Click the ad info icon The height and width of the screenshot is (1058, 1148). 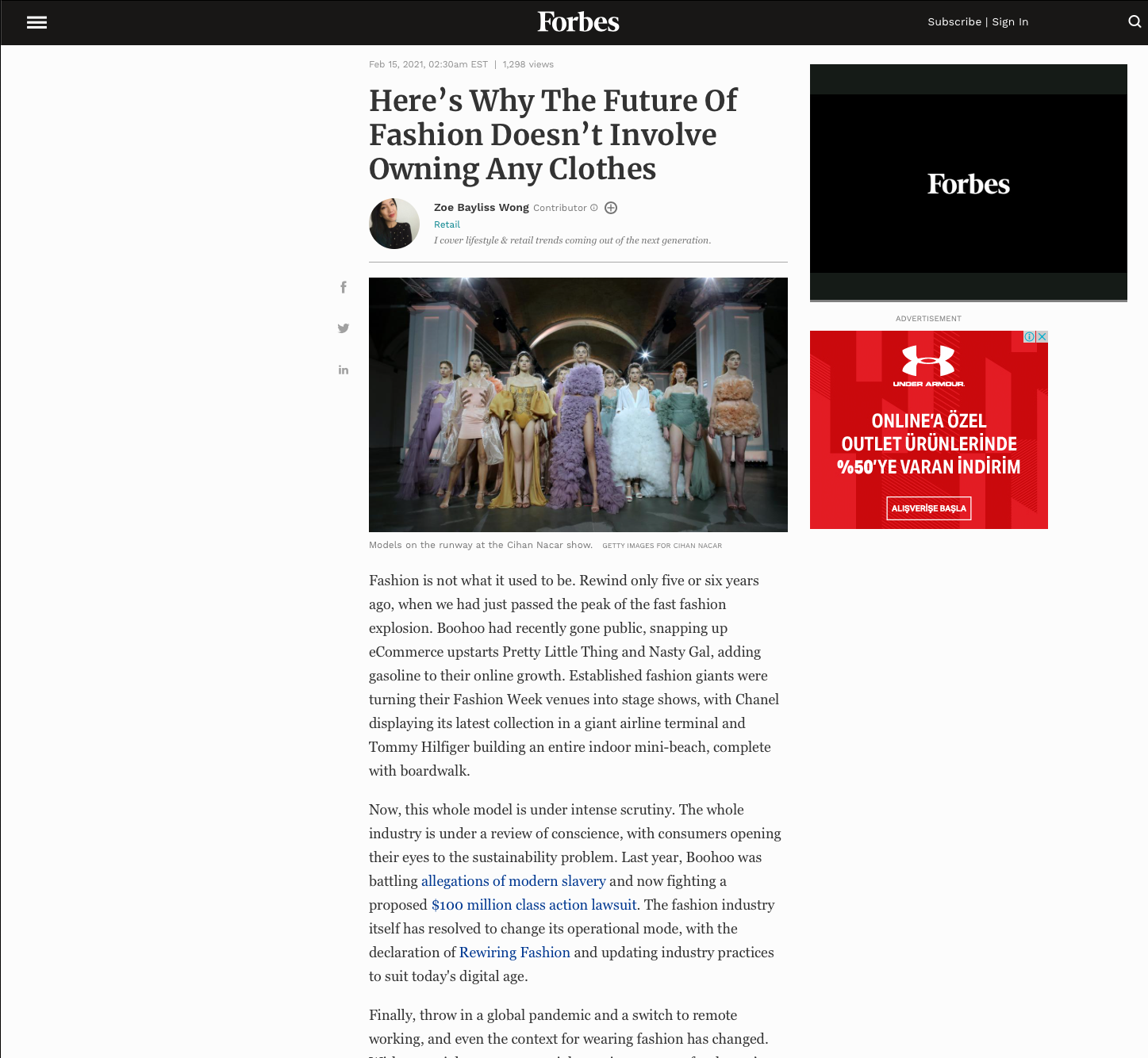click(1029, 337)
